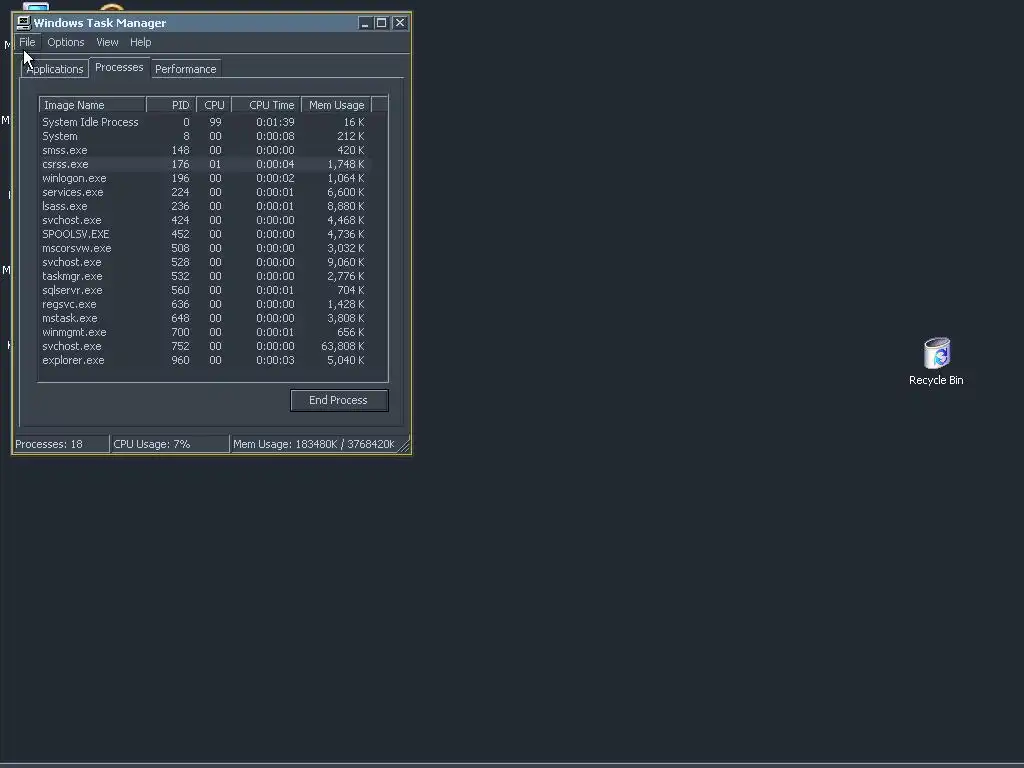The height and width of the screenshot is (768, 1024).
Task: Click the CPU Usage: 7% status entry
Action: pyautogui.click(x=170, y=444)
